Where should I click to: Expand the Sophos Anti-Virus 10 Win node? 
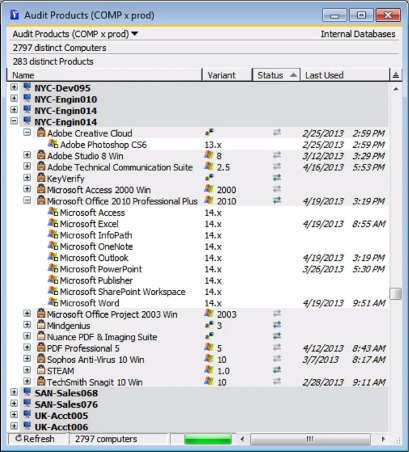click(27, 359)
